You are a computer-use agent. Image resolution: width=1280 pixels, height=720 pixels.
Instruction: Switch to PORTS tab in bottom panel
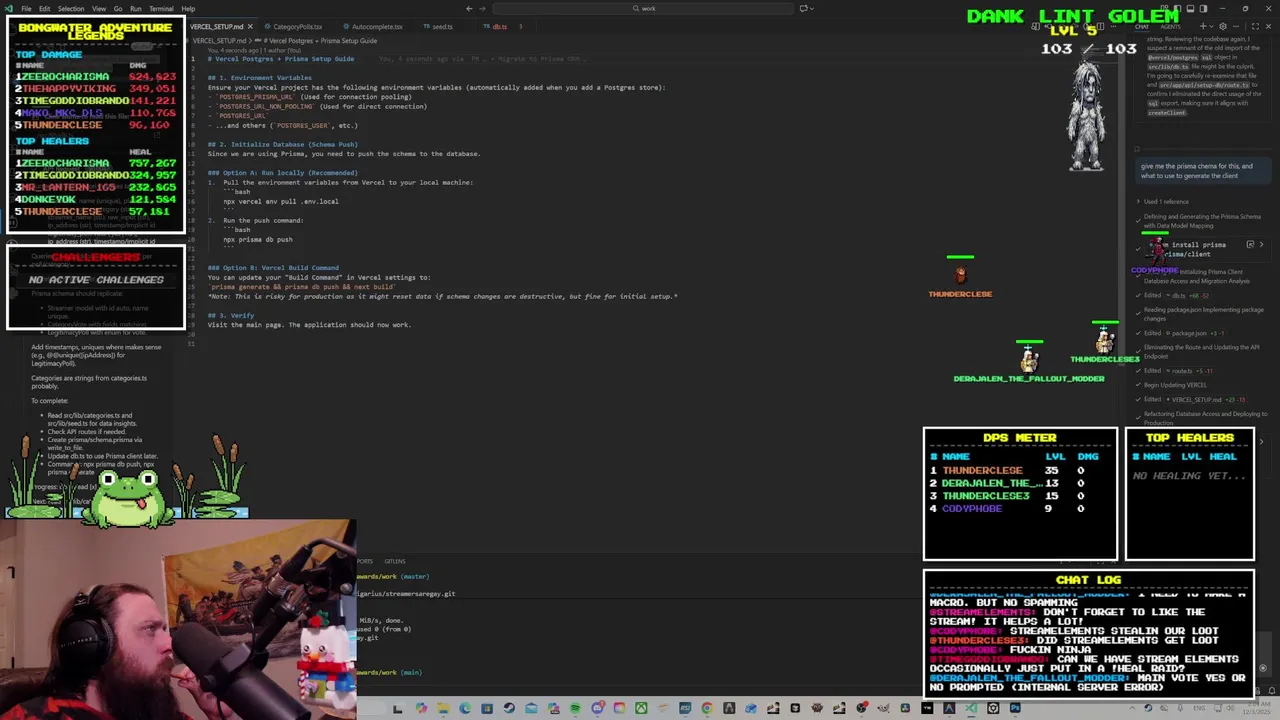[365, 561]
